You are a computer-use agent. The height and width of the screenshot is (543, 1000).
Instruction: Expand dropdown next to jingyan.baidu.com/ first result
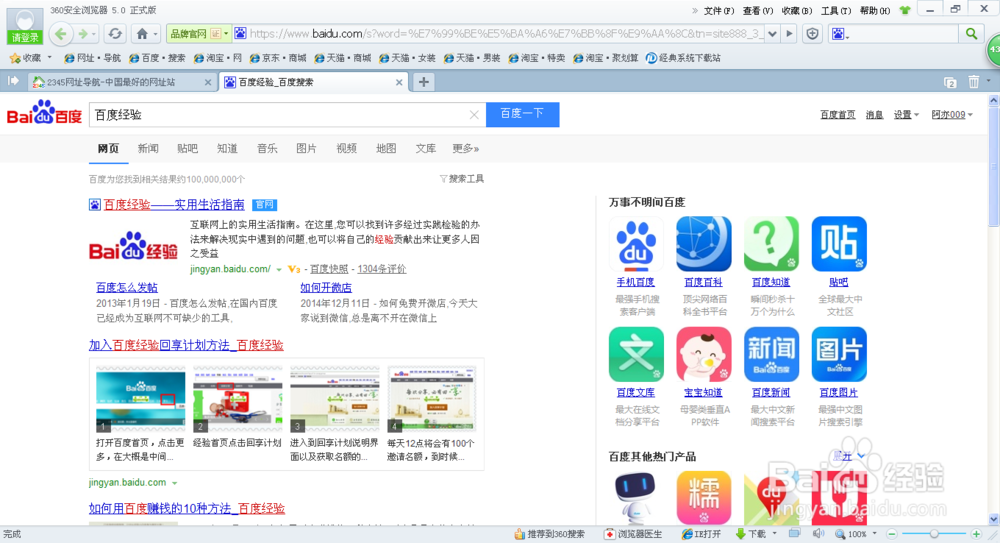pos(279,270)
